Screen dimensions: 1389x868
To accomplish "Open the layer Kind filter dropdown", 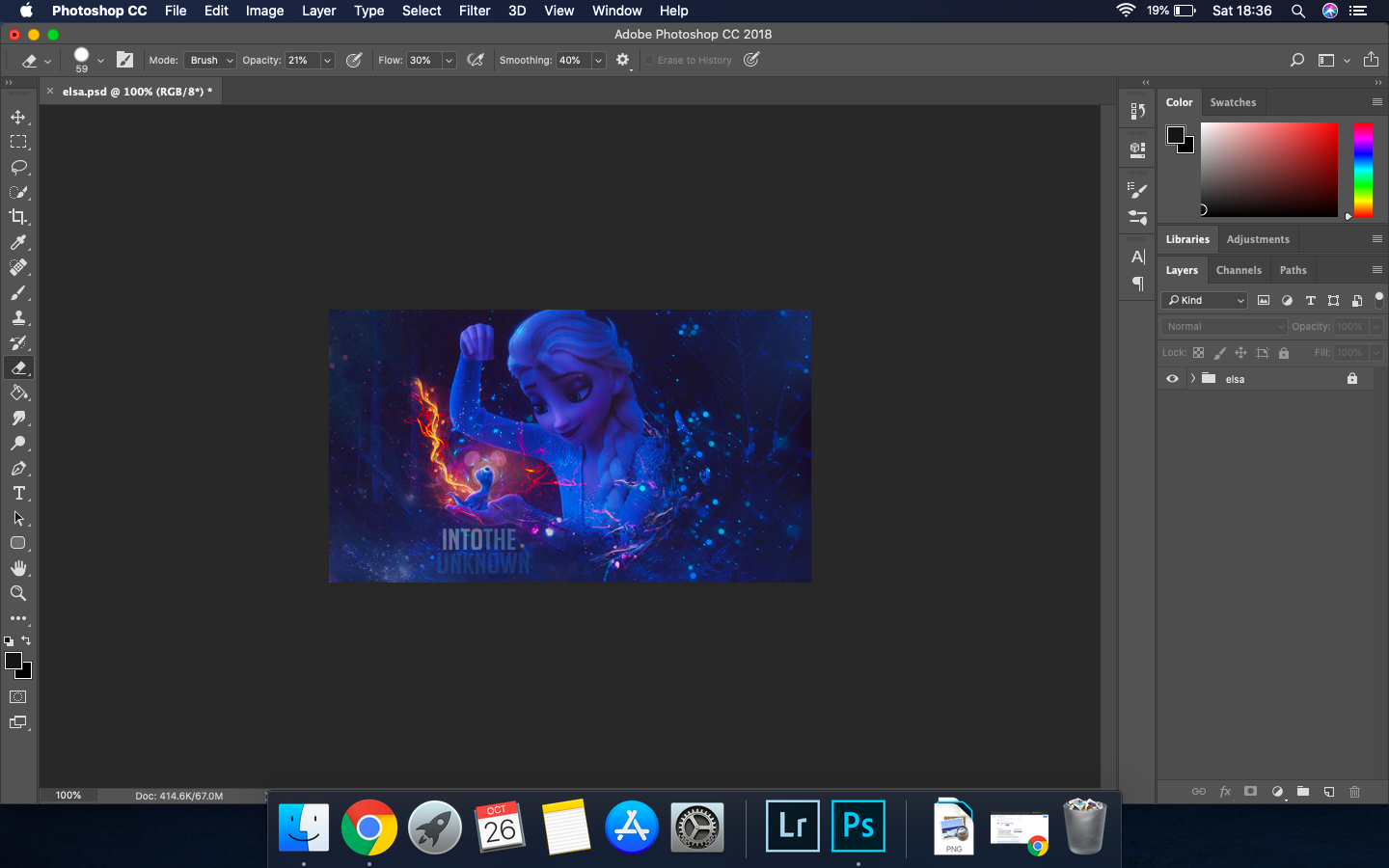I will pyautogui.click(x=1205, y=300).
